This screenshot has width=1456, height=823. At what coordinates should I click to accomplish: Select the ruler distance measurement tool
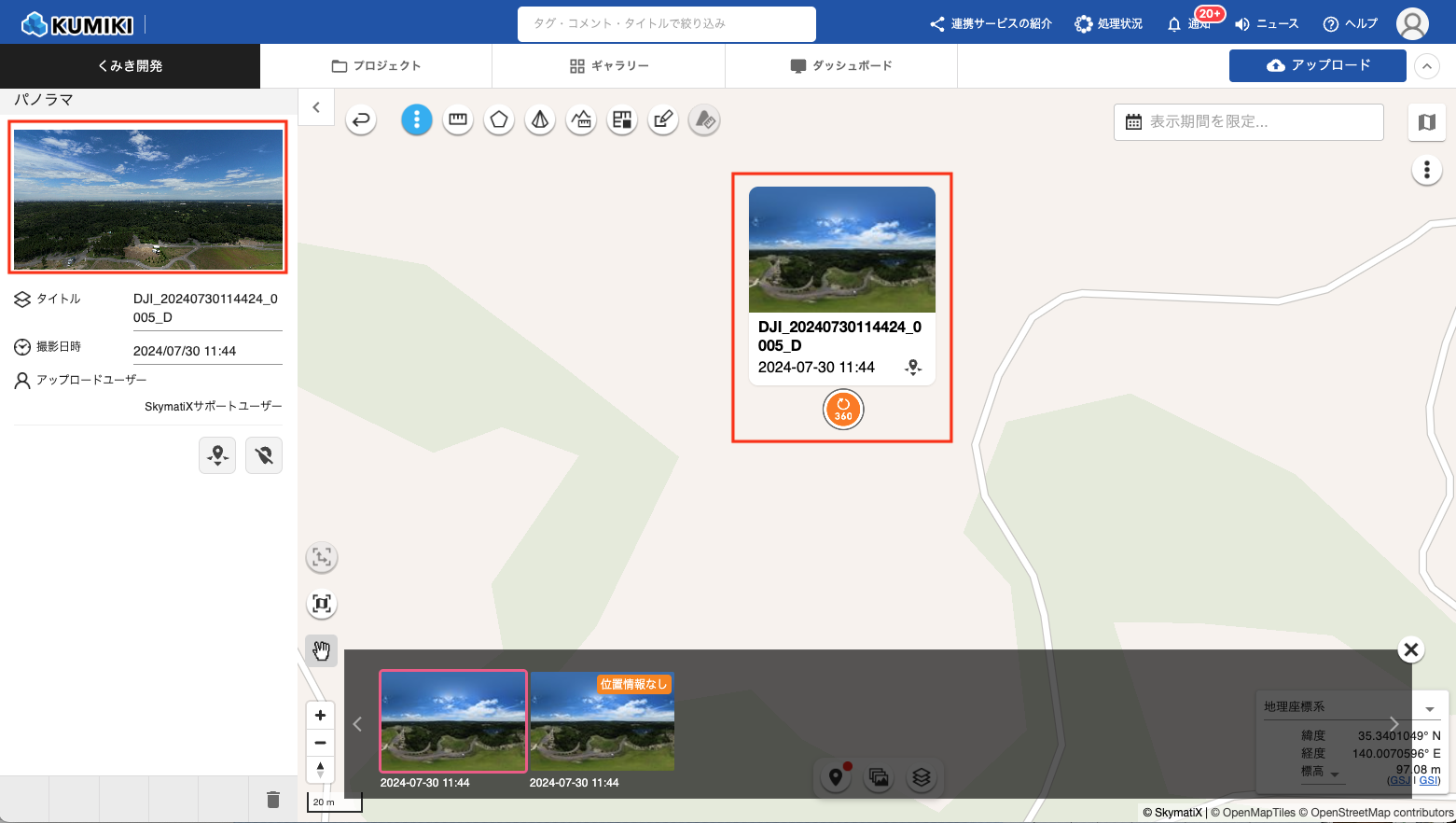(x=458, y=119)
